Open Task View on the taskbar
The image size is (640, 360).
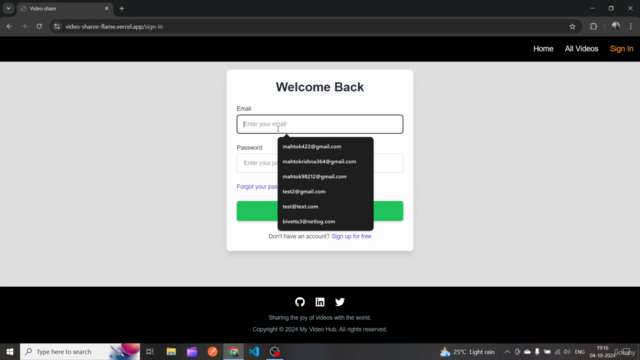[150, 351]
